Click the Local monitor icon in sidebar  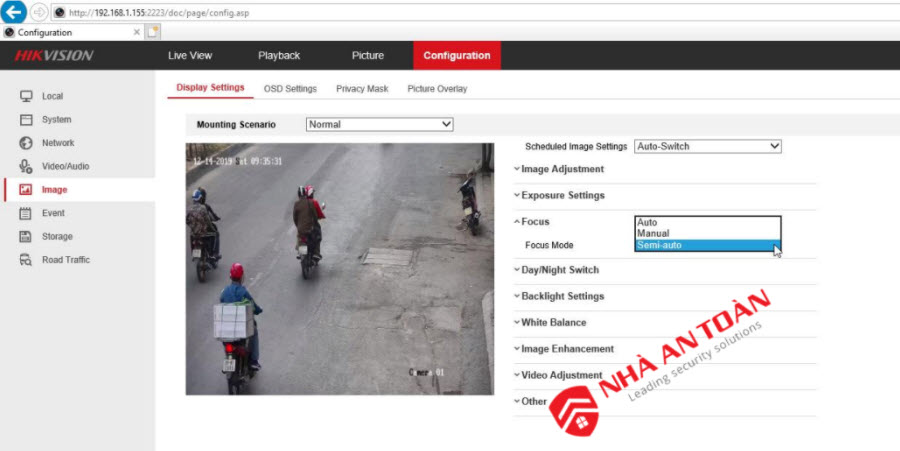point(26,96)
